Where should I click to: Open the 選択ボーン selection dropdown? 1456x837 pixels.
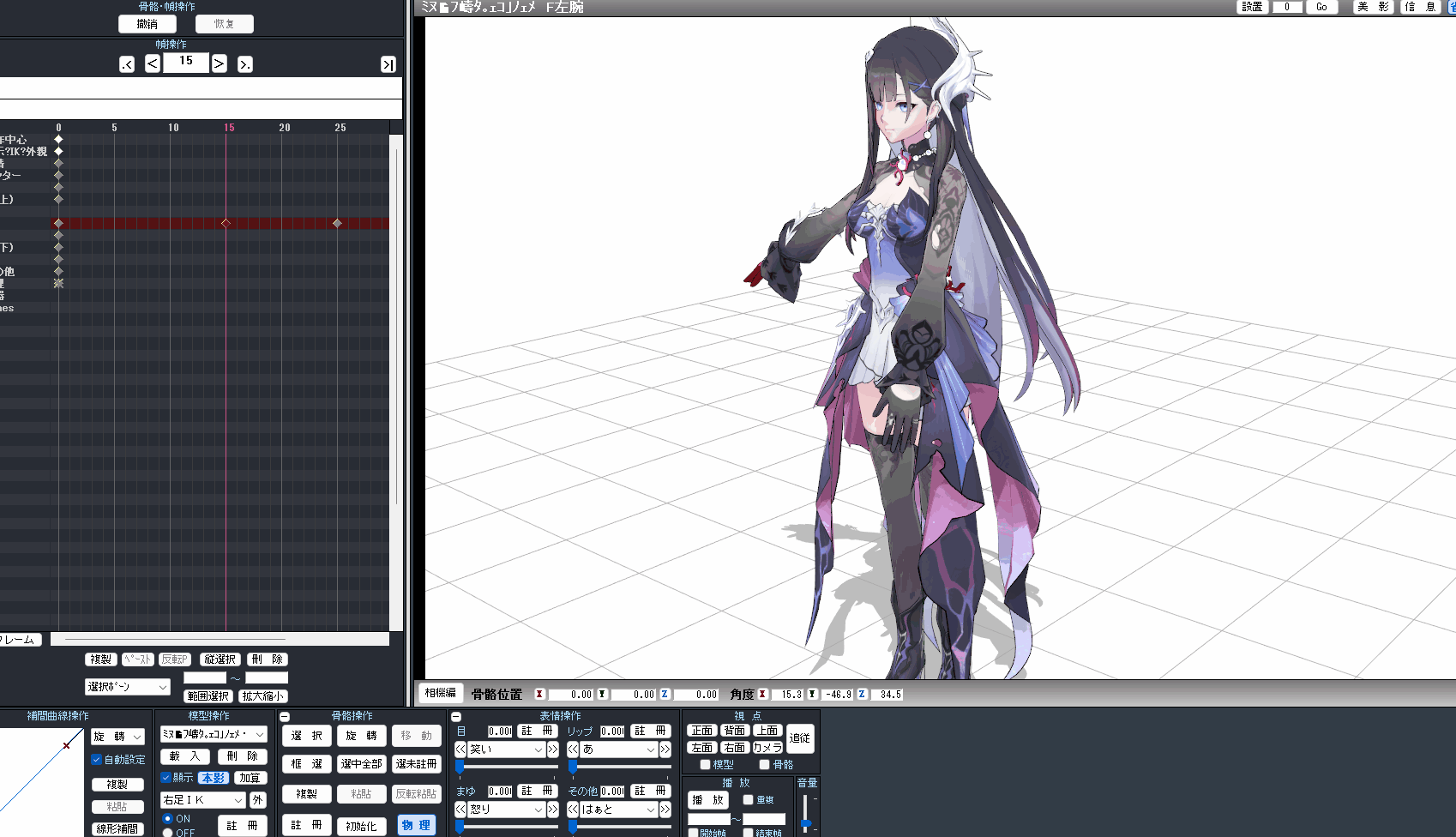[x=128, y=687]
